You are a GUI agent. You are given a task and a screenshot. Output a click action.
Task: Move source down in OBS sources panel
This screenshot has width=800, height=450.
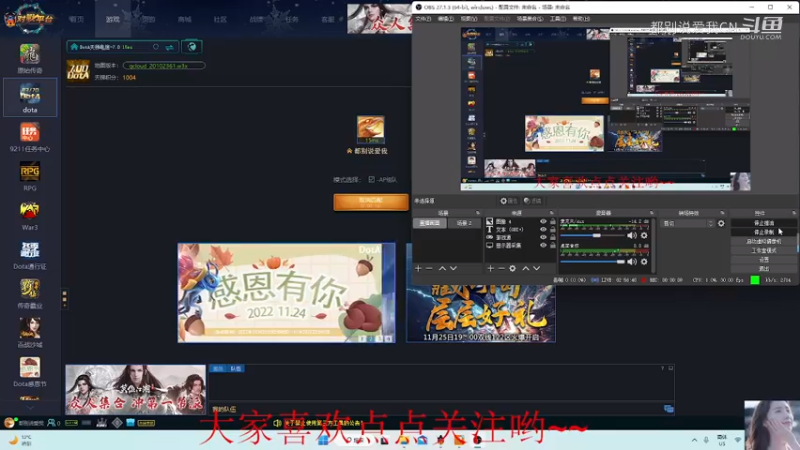pyautogui.click(x=537, y=268)
